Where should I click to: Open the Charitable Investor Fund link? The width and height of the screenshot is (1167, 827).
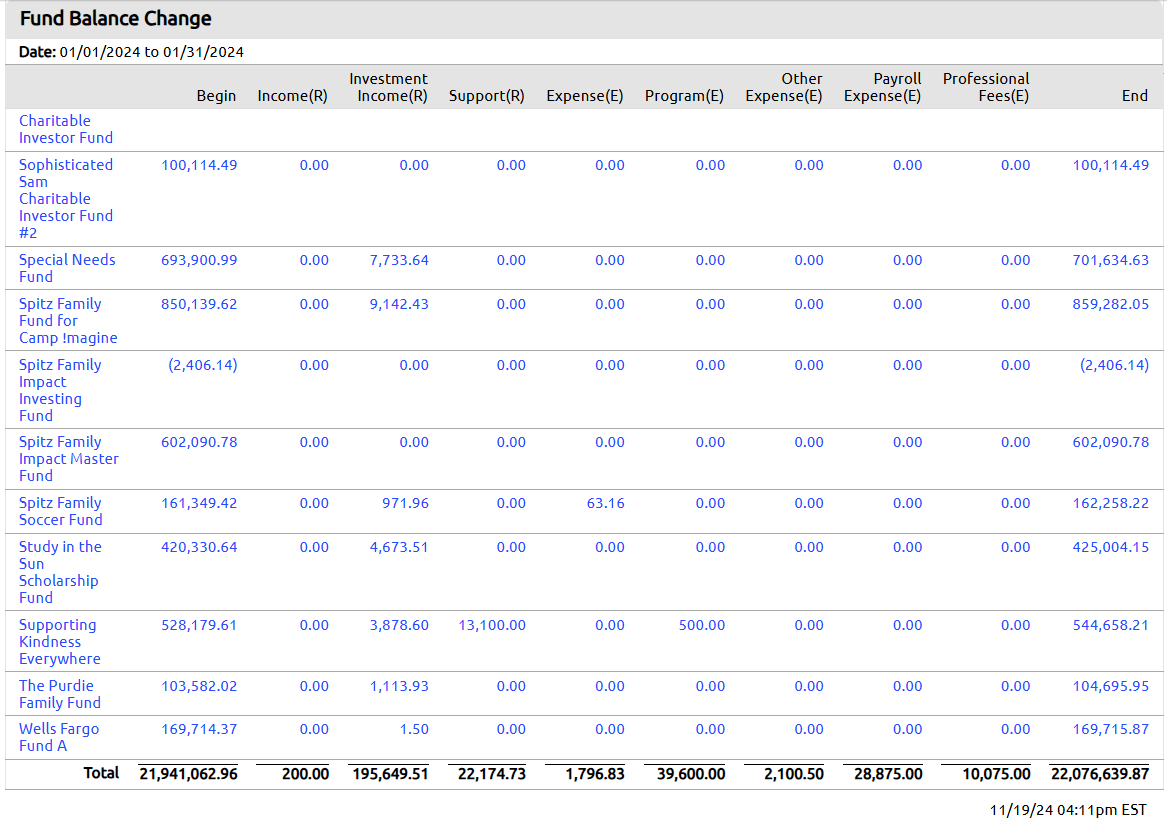[65, 130]
